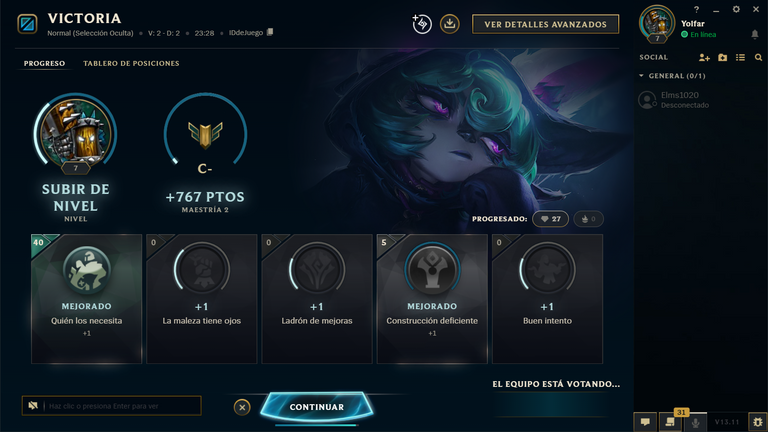Search friends with the magnifier icon
This screenshot has width=768, height=432.
coord(758,57)
